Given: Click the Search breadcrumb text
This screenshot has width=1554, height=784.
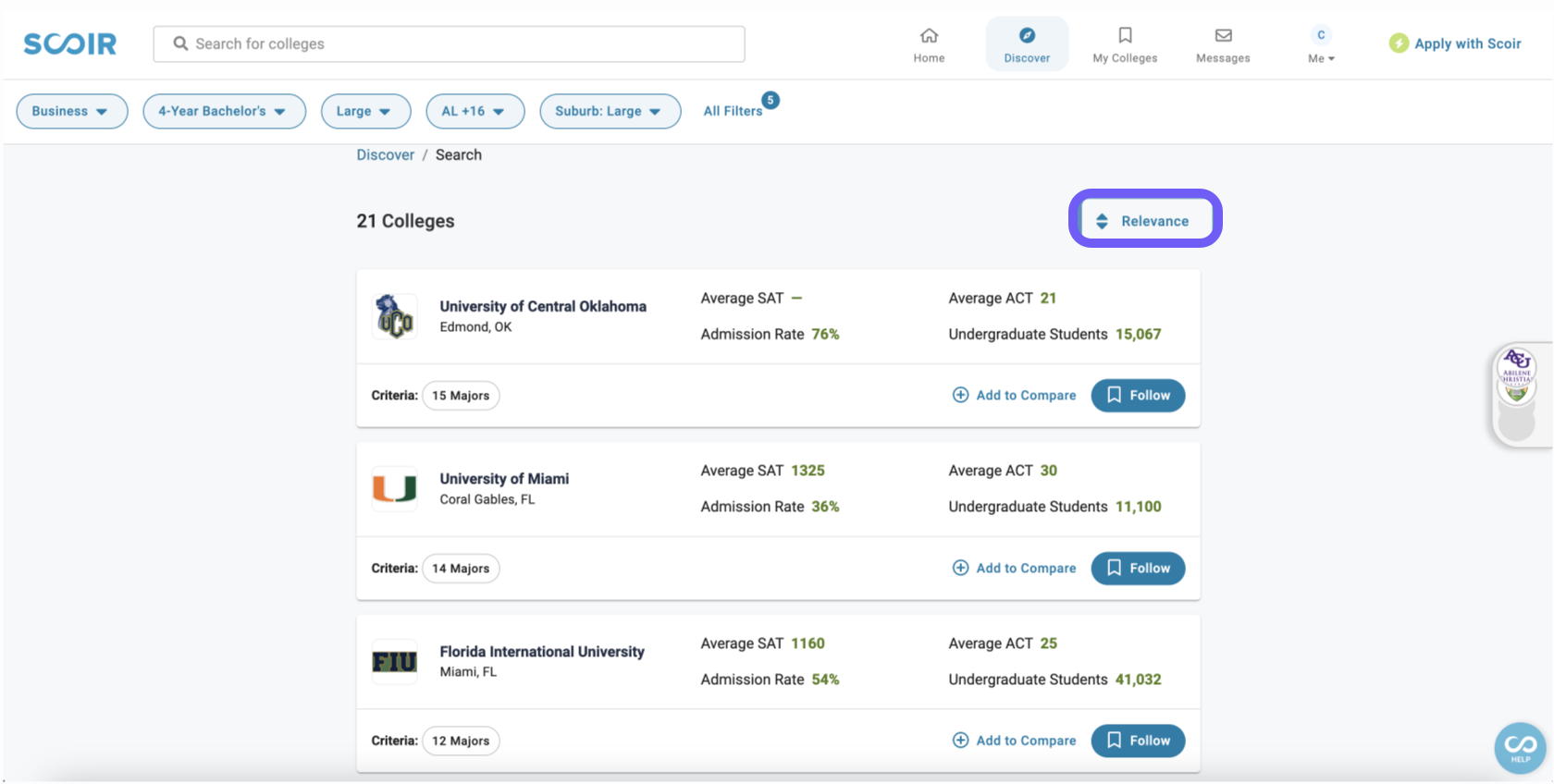Looking at the screenshot, I should coord(459,154).
